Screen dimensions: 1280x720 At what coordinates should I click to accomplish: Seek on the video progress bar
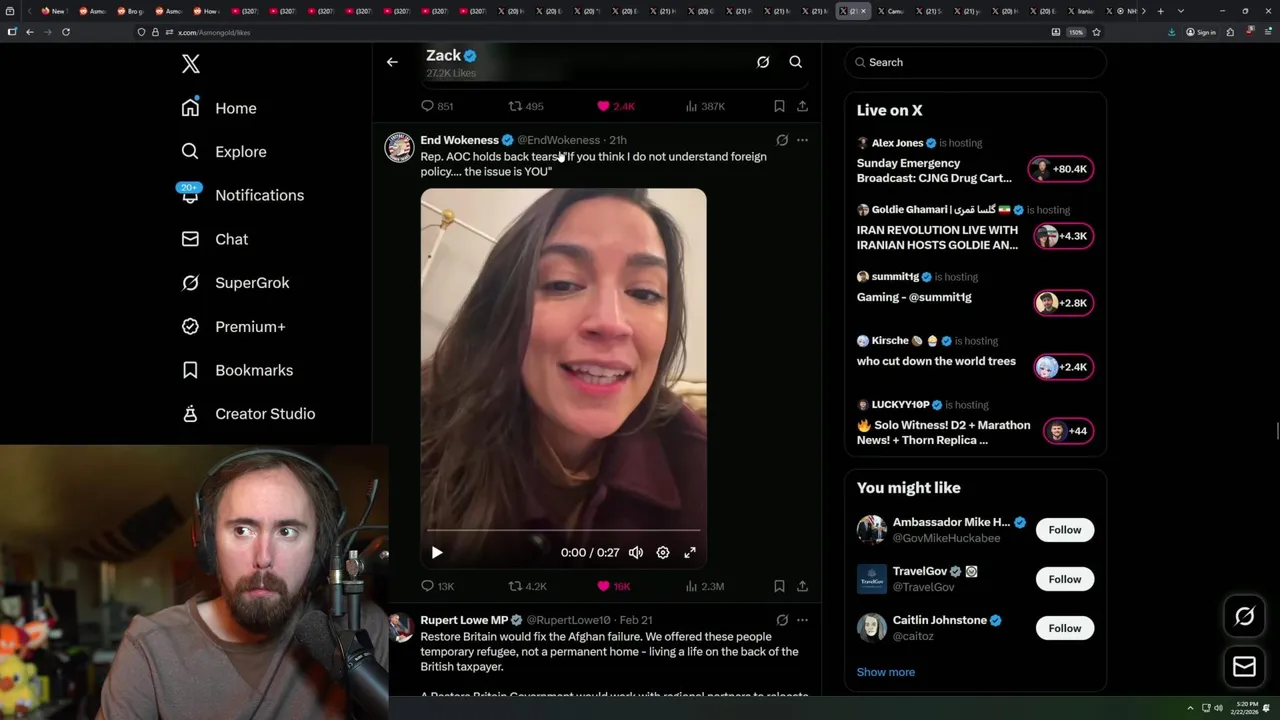[563, 530]
